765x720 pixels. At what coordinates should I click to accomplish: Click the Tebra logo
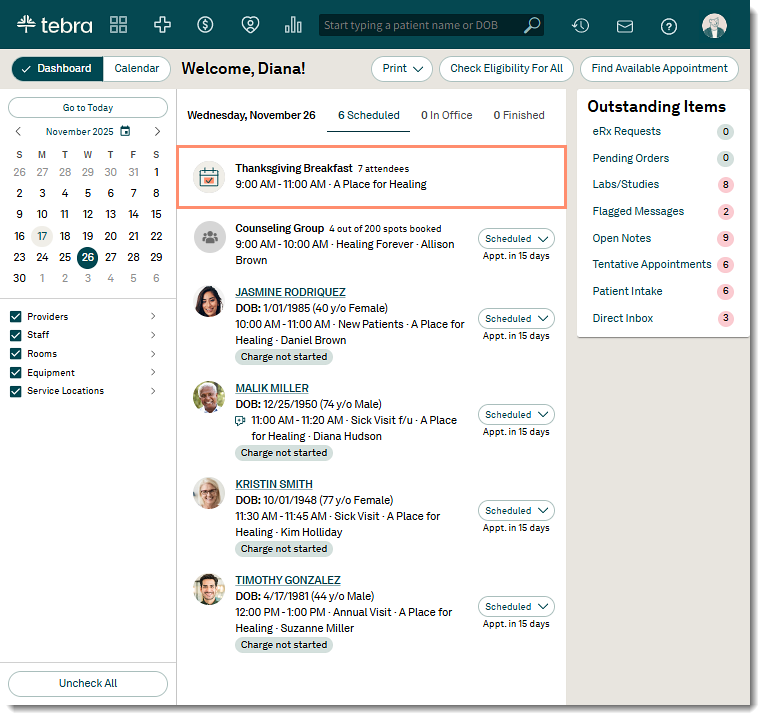[55, 24]
